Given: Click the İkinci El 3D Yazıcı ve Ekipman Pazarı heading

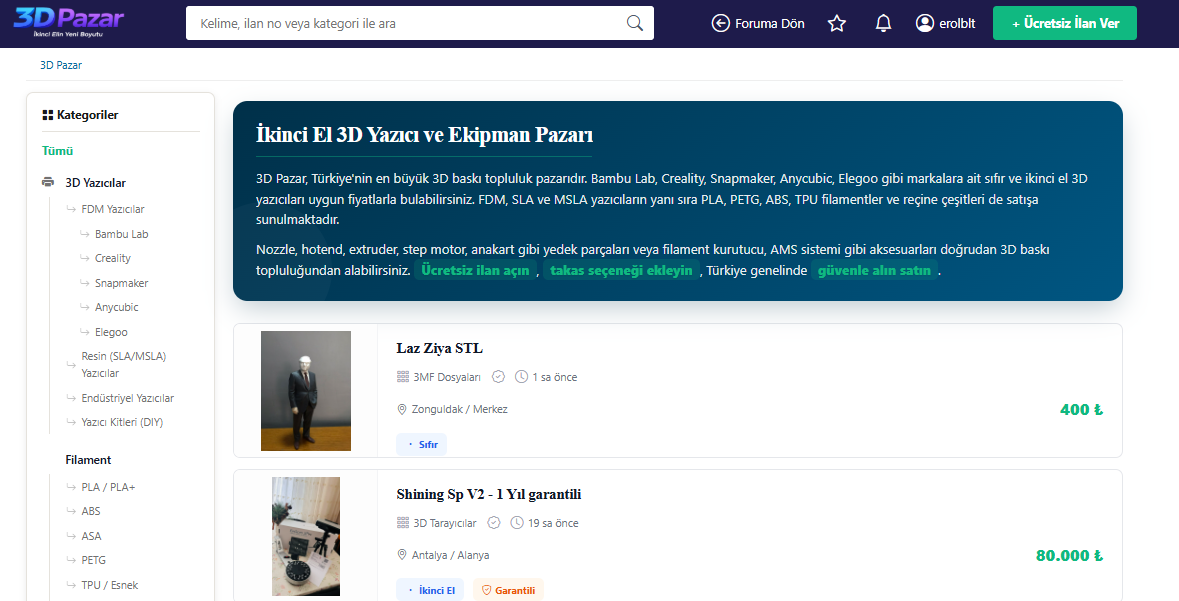Looking at the screenshot, I should 424,135.
